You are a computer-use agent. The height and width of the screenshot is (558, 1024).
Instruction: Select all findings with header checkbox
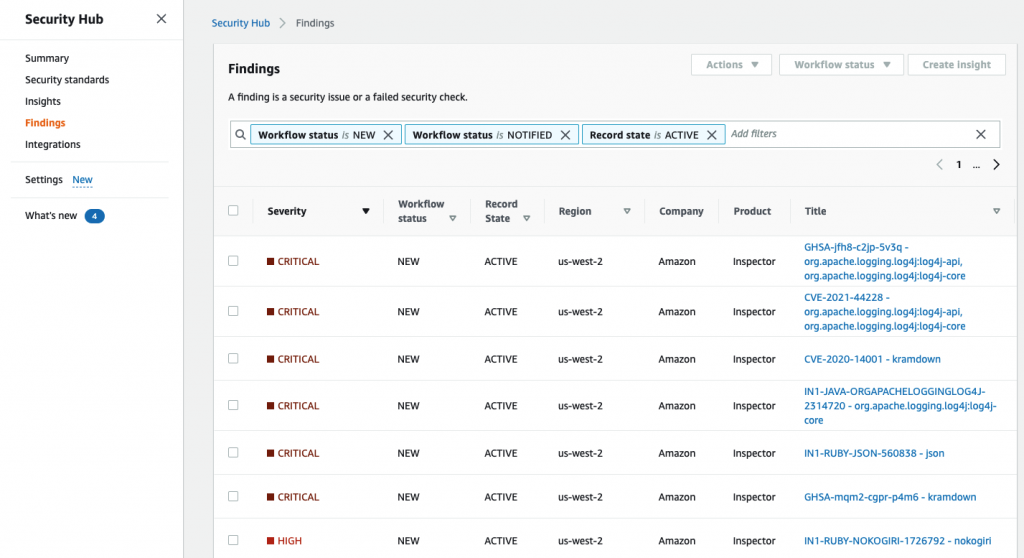point(233,210)
